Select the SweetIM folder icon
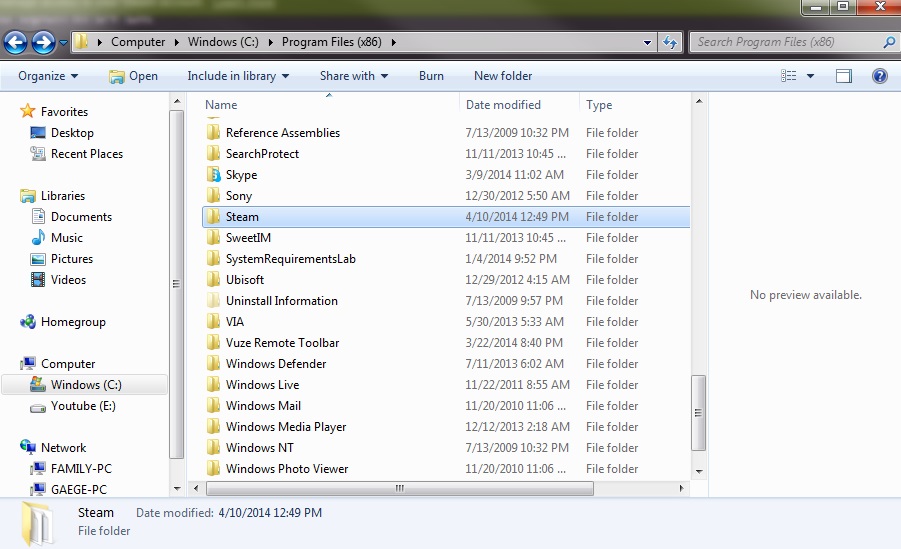The width and height of the screenshot is (901, 549). click(x=213, y=237)
